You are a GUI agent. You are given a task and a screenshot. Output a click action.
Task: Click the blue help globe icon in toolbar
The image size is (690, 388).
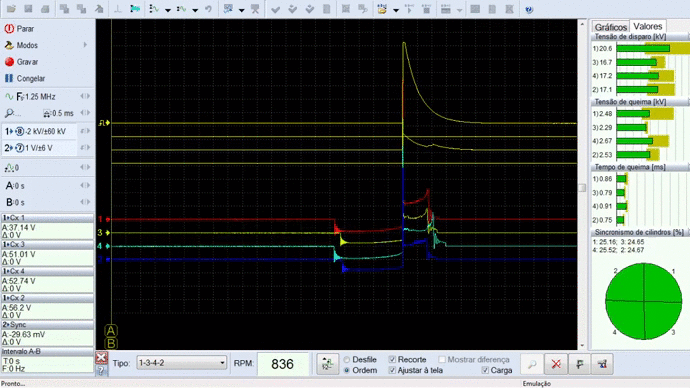(529, 9)
